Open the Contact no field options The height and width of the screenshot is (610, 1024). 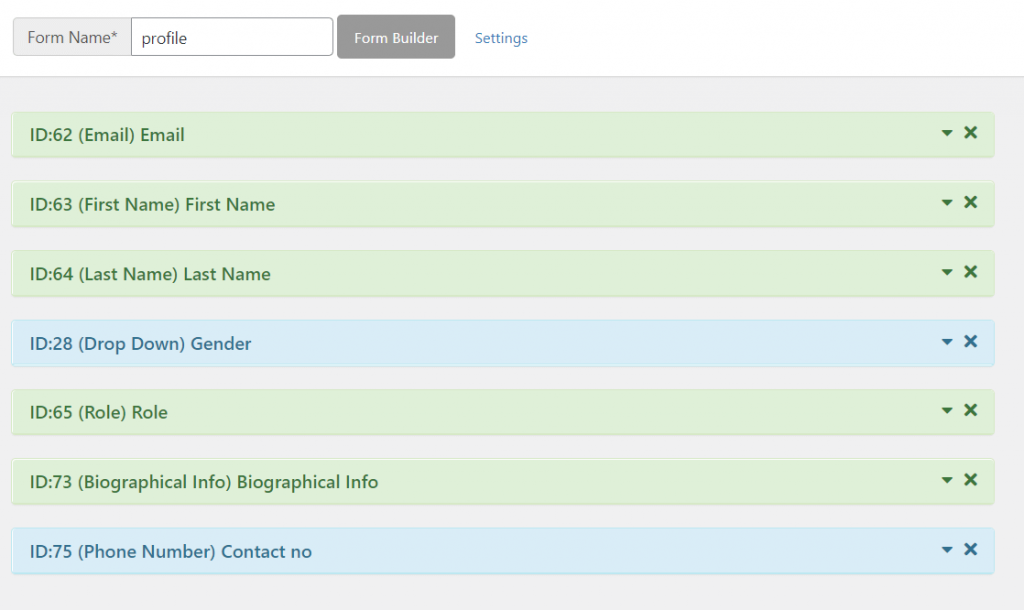[946, 550]
